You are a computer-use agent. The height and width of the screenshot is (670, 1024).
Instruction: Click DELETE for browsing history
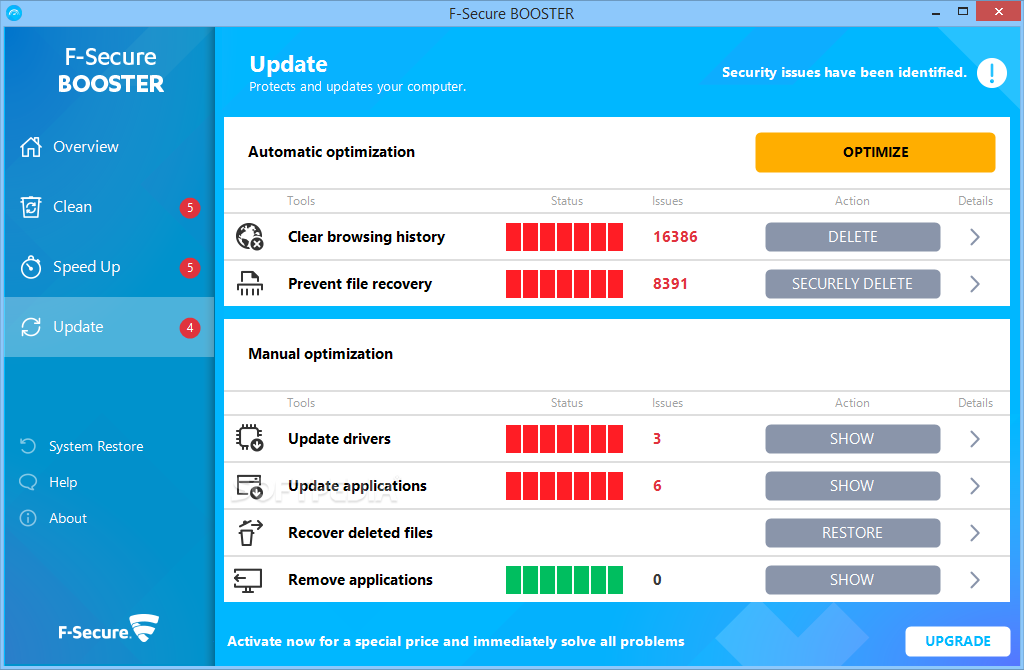click(x=852, y=237)
